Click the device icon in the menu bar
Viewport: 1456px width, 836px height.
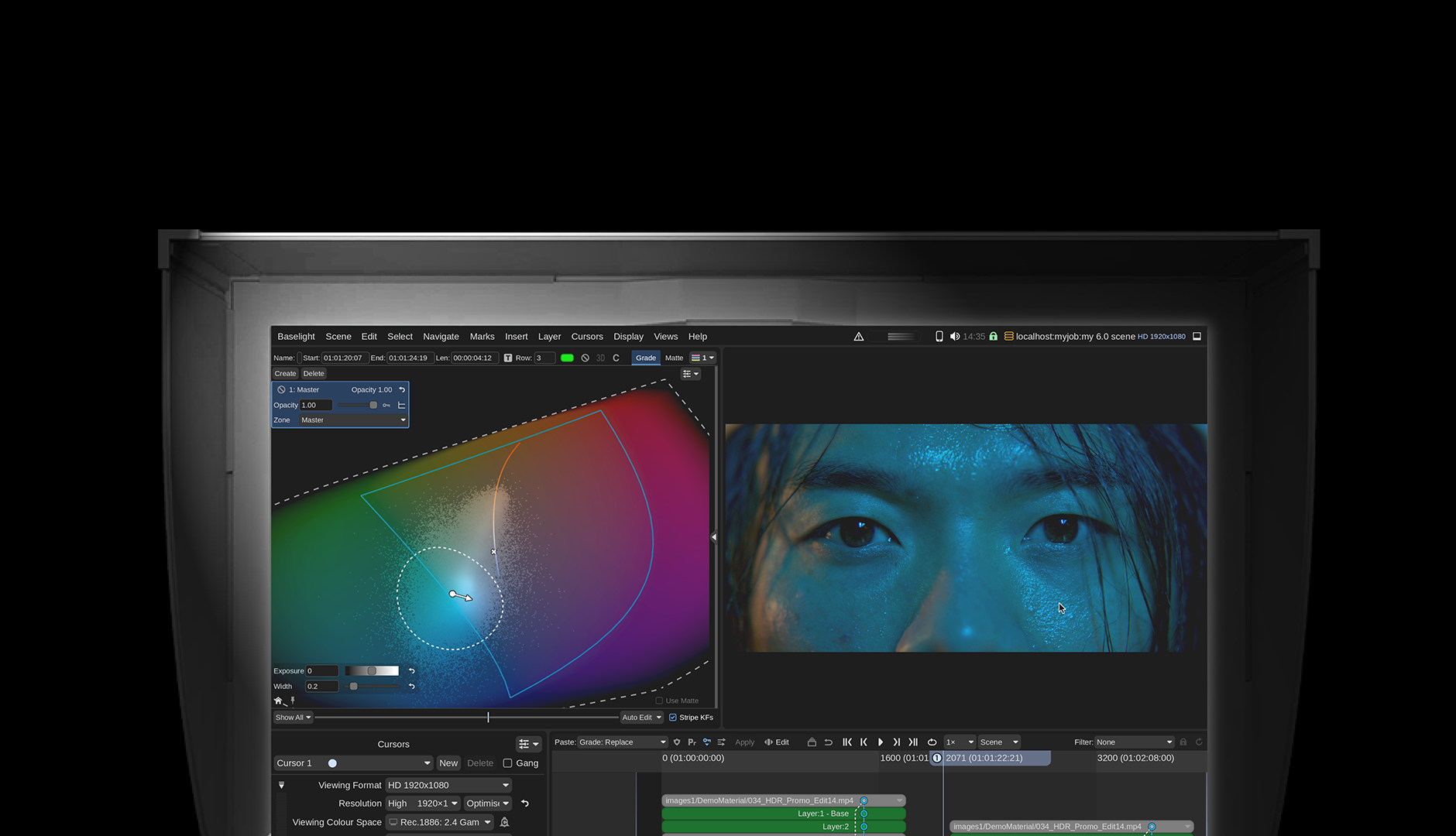(939, 337)
